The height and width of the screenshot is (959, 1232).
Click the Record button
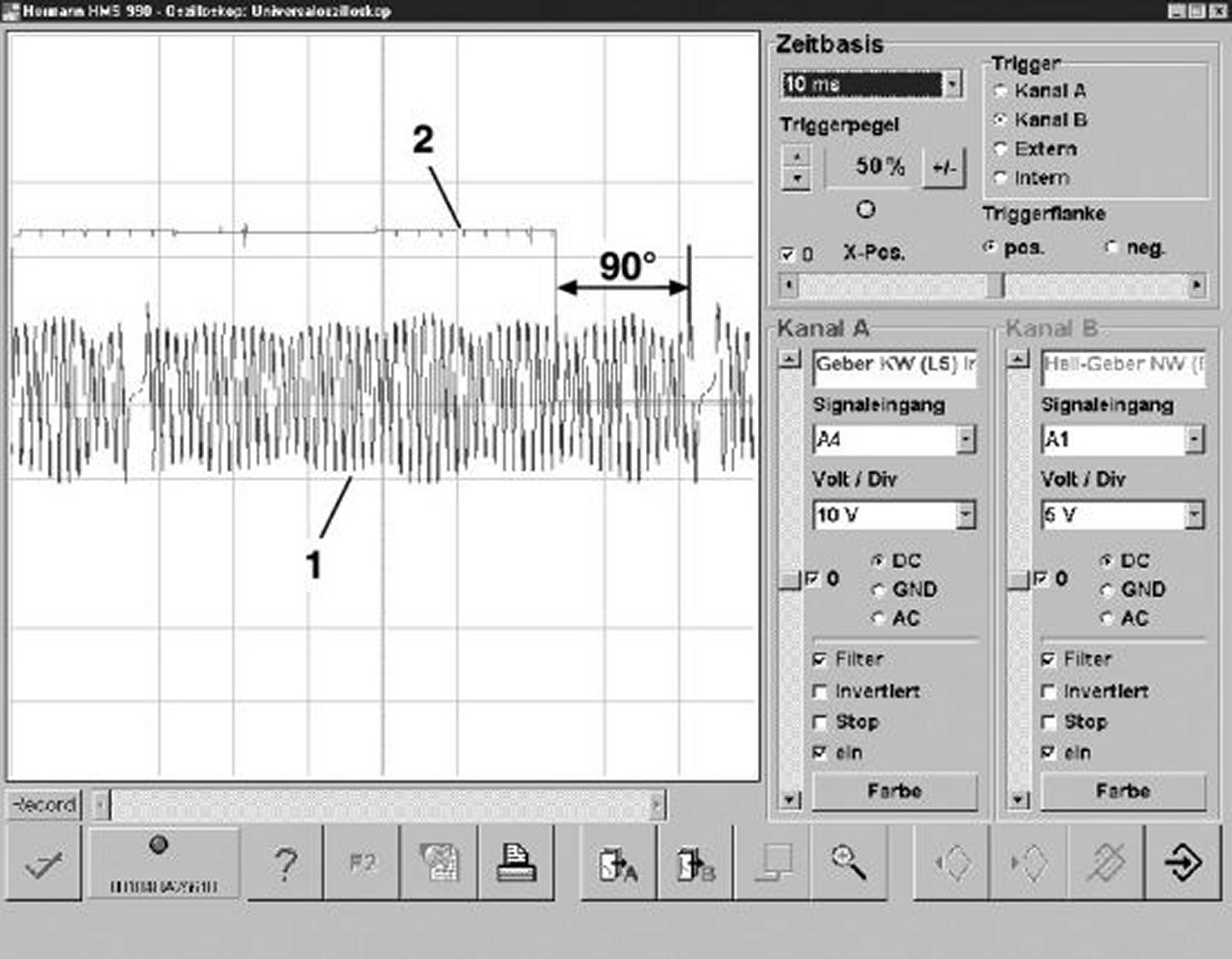point(44,805)
